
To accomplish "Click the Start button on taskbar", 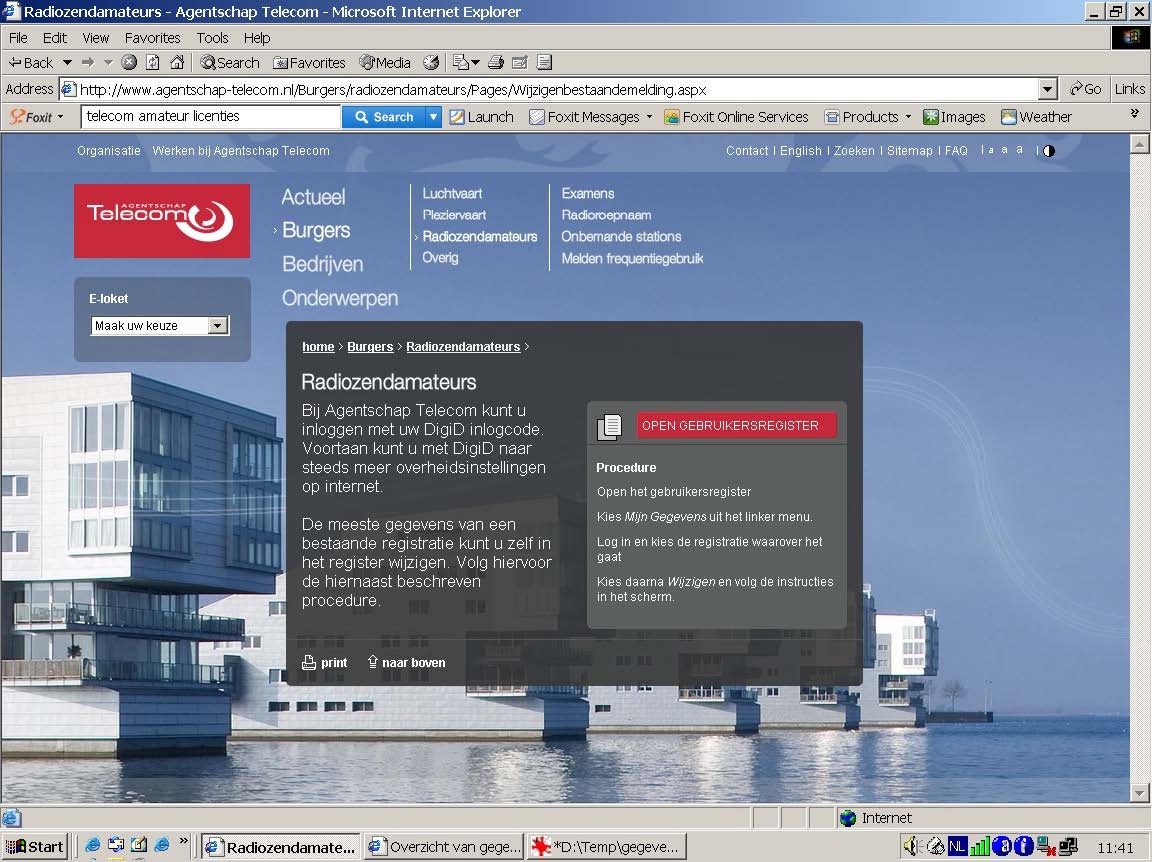I will 35,847.
